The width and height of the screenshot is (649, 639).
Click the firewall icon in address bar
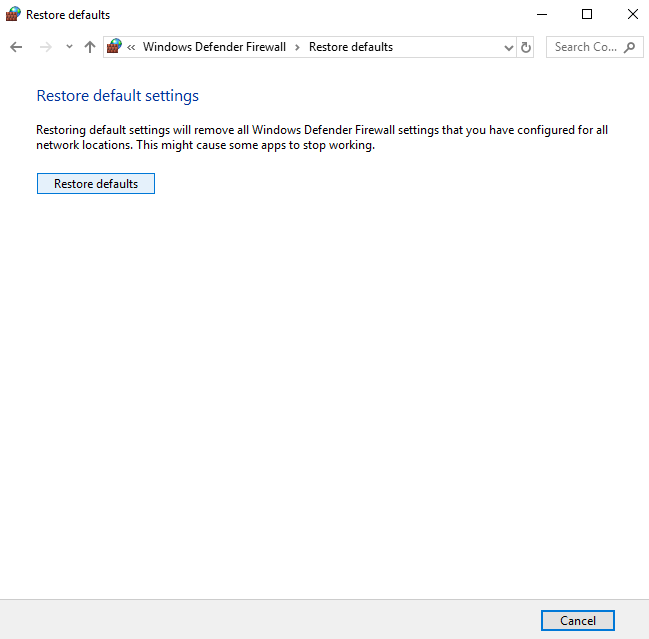click(114, 46)
